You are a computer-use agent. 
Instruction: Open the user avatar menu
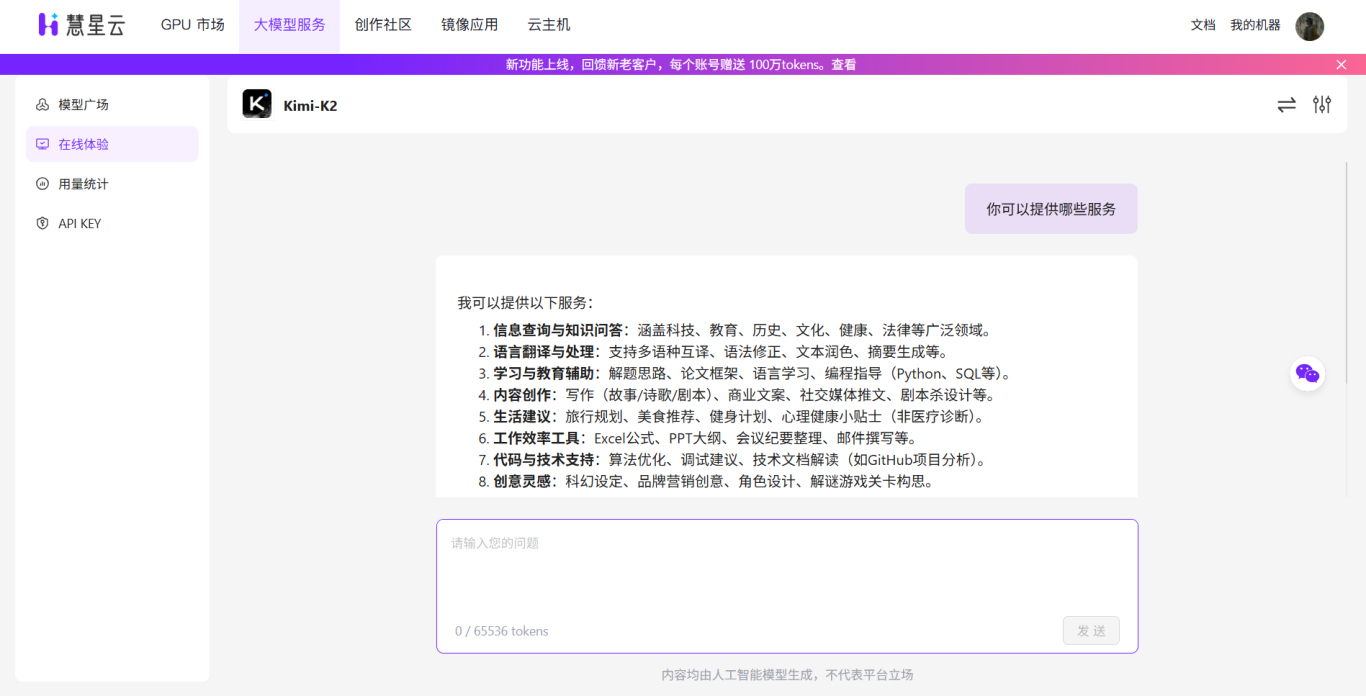coord(1310,26)
